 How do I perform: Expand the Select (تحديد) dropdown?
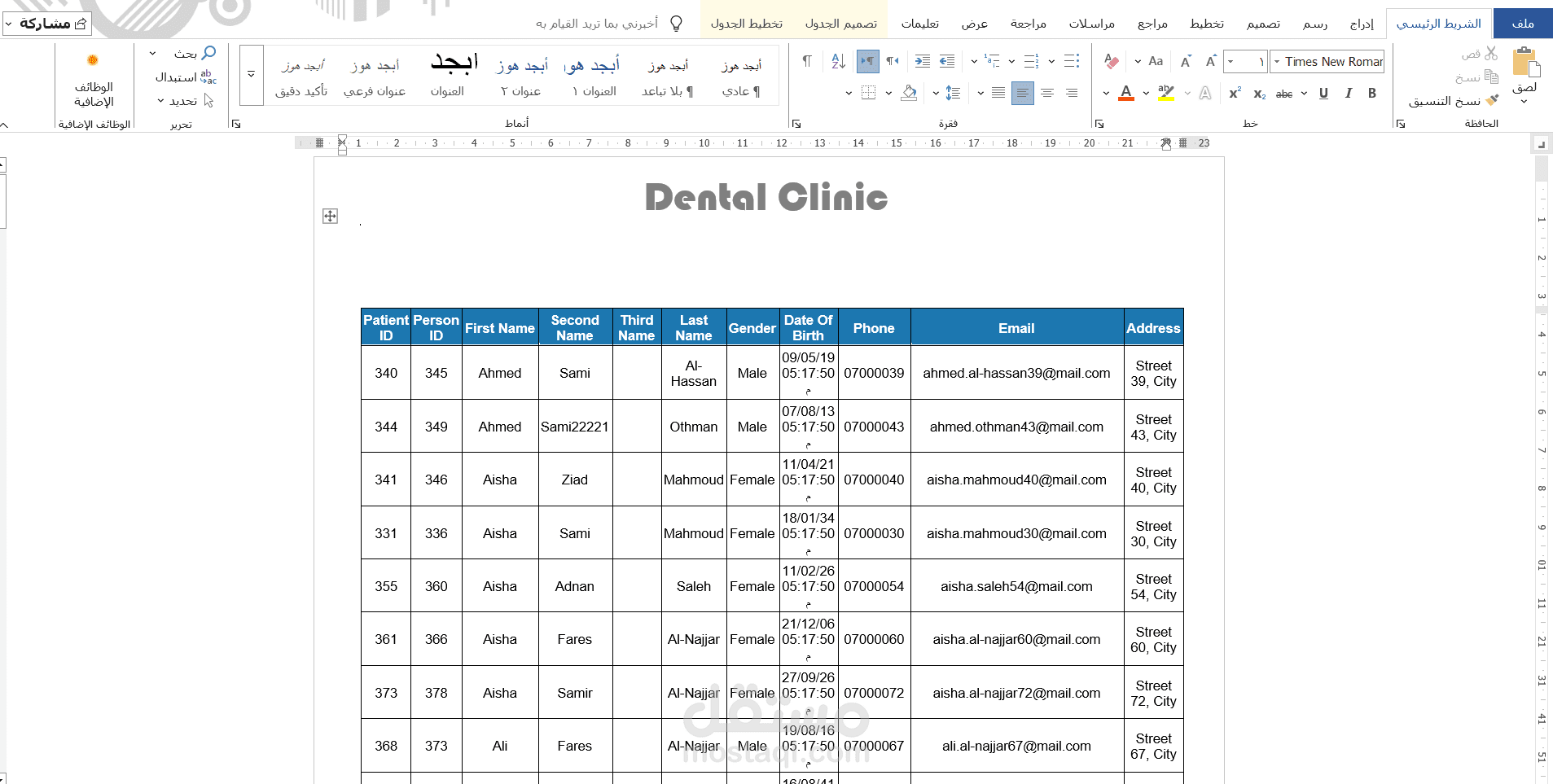pos(160,101)
